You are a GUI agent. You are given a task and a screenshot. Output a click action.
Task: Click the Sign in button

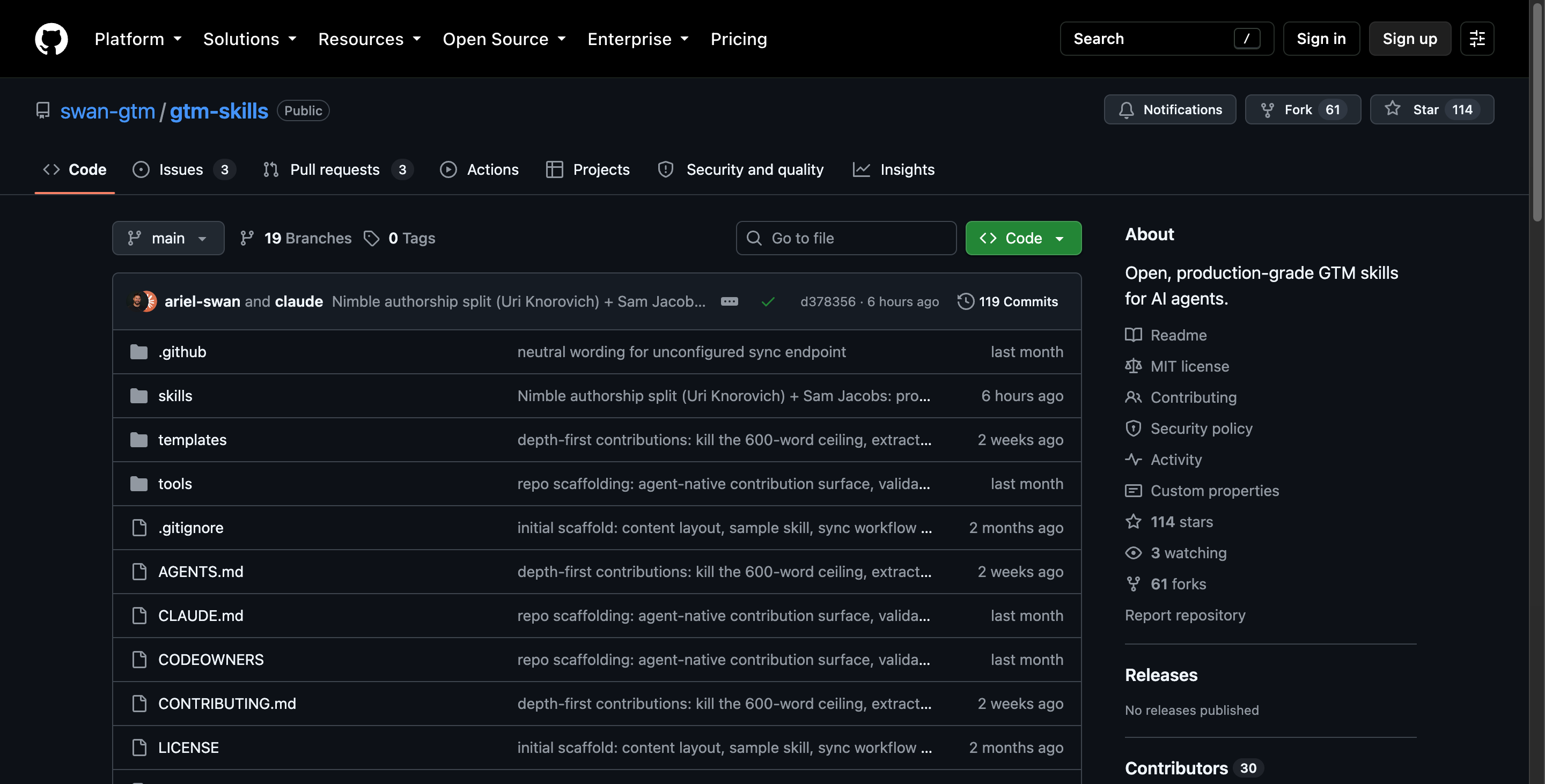[x=1321, y=39]
